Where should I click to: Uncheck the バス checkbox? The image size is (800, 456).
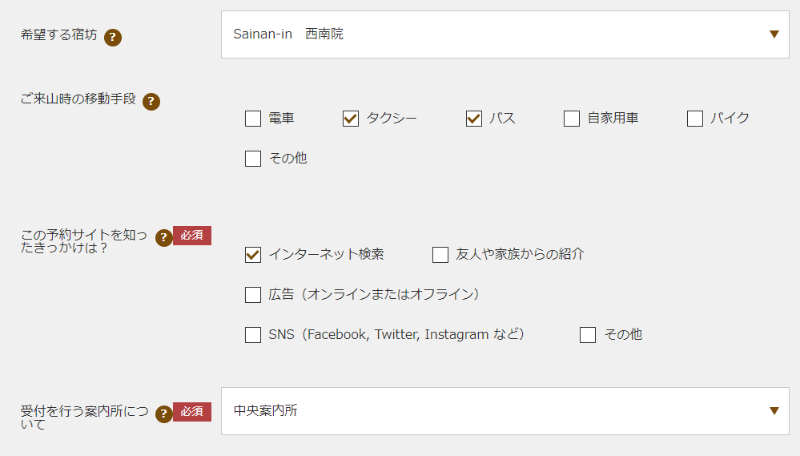(474, 119)
